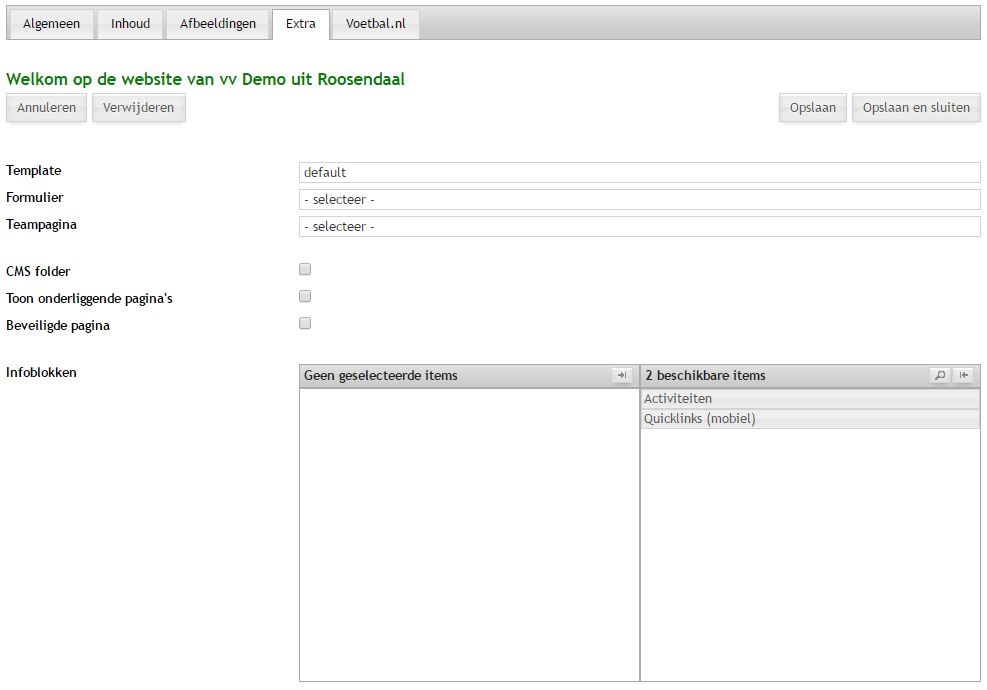Choose Quicklinks (mobiel) from available items

[809, 419]
